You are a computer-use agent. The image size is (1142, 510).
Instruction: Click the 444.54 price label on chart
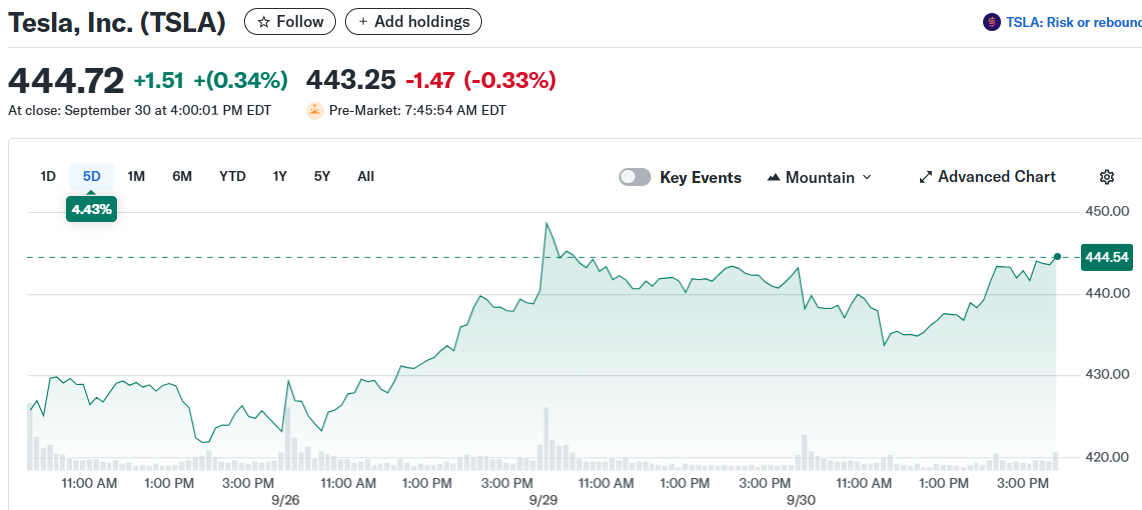(x=1107, y=257)
